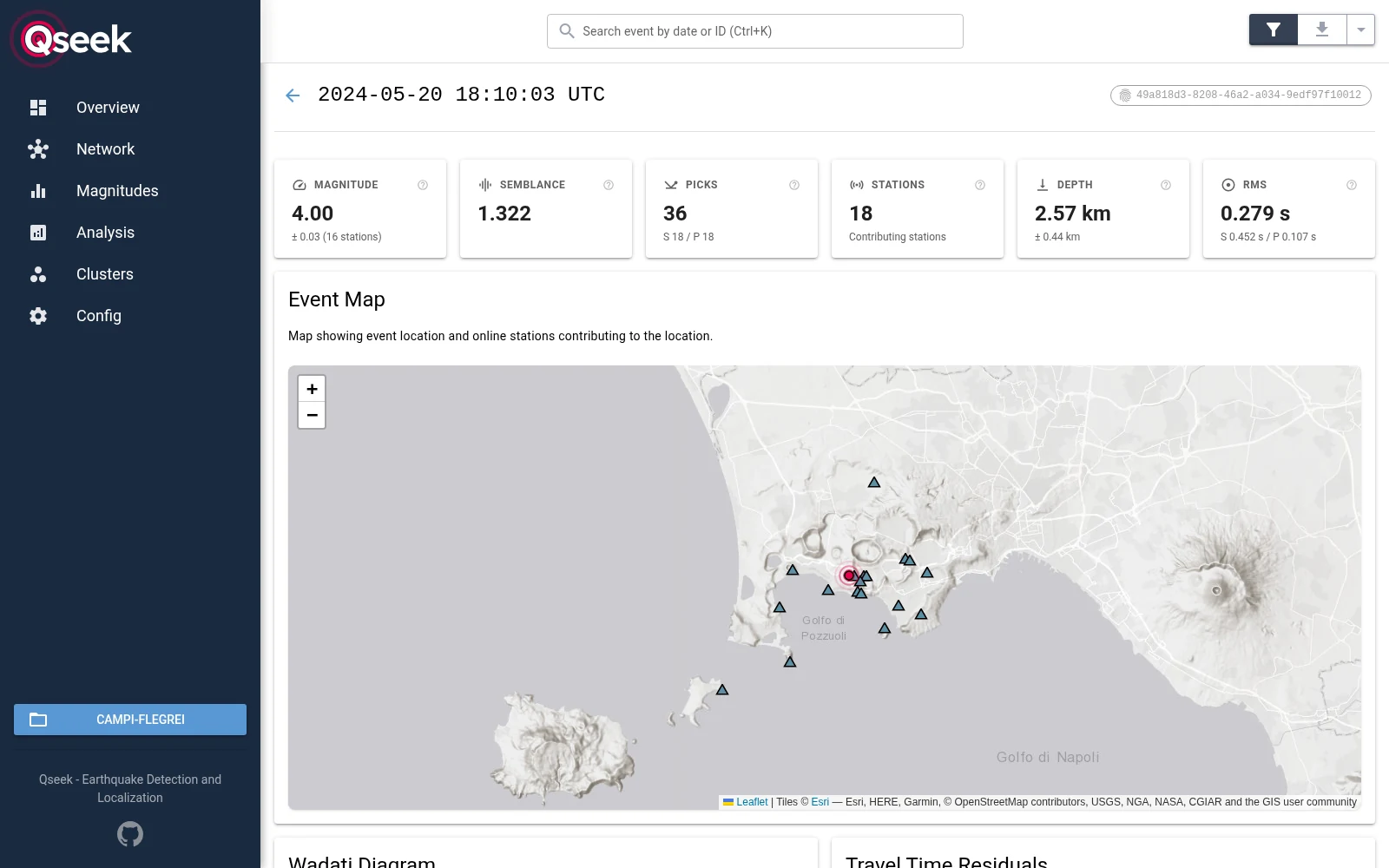This screenshot has height=868, width=1389.
Task: Open the GitHub repository icon
Action: pyautogui.click(x=130, y=834)
